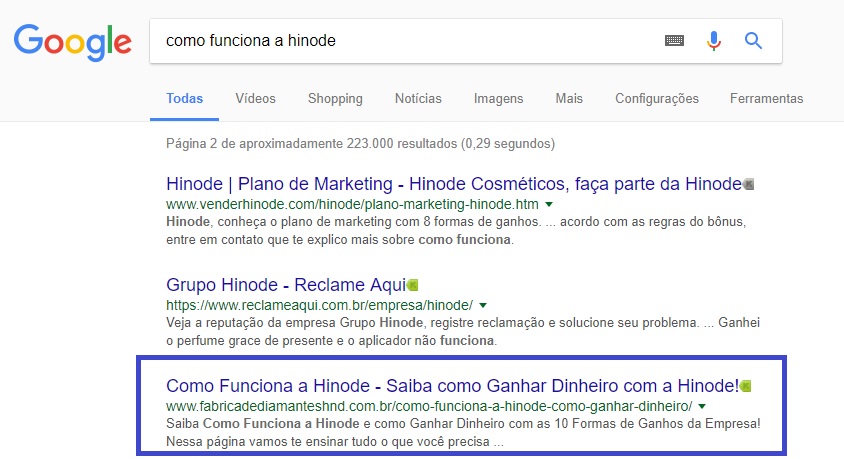The image size is (844, 459).
Task: Click green badge icon after Ganhar Dinheiro com a Hinode title
Action: click(745, 386)
